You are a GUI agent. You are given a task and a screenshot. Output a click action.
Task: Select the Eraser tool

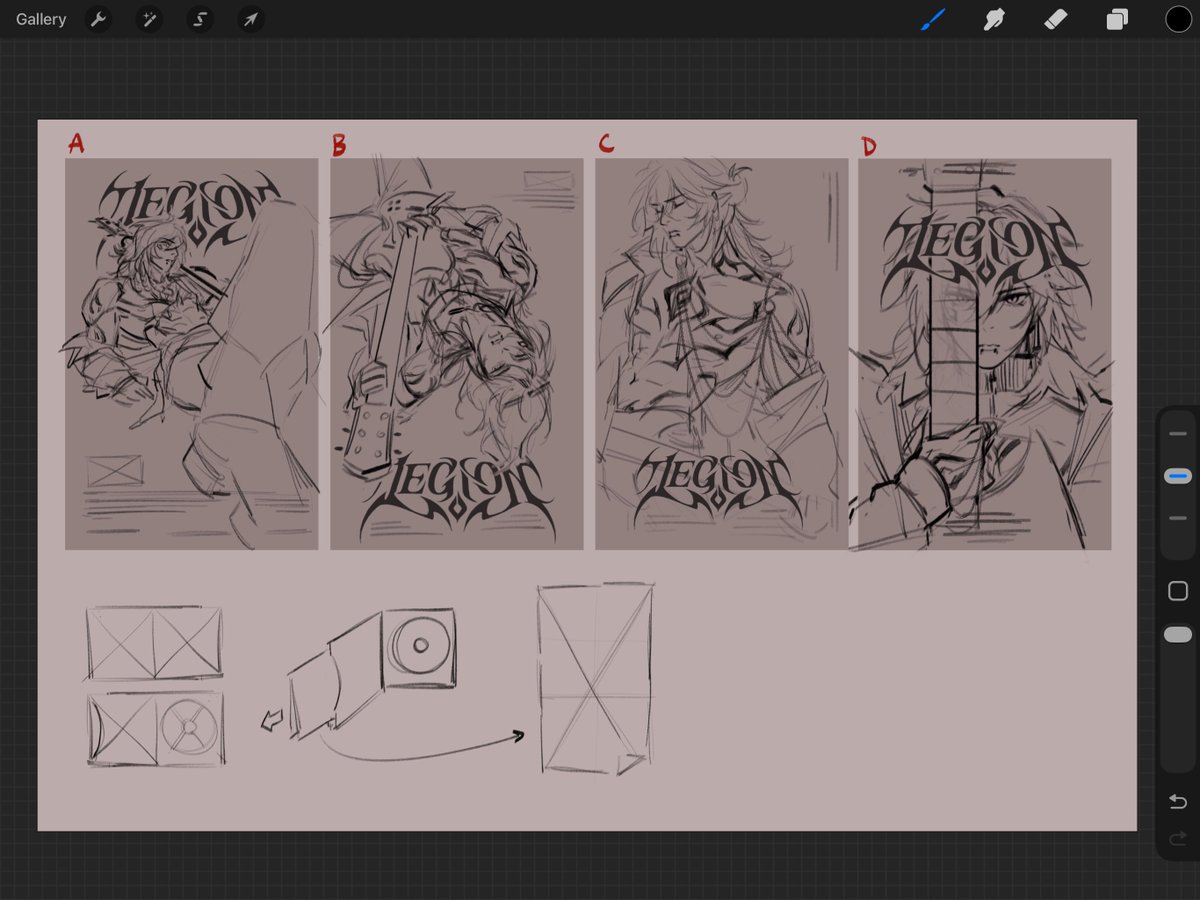(1056, 19)
